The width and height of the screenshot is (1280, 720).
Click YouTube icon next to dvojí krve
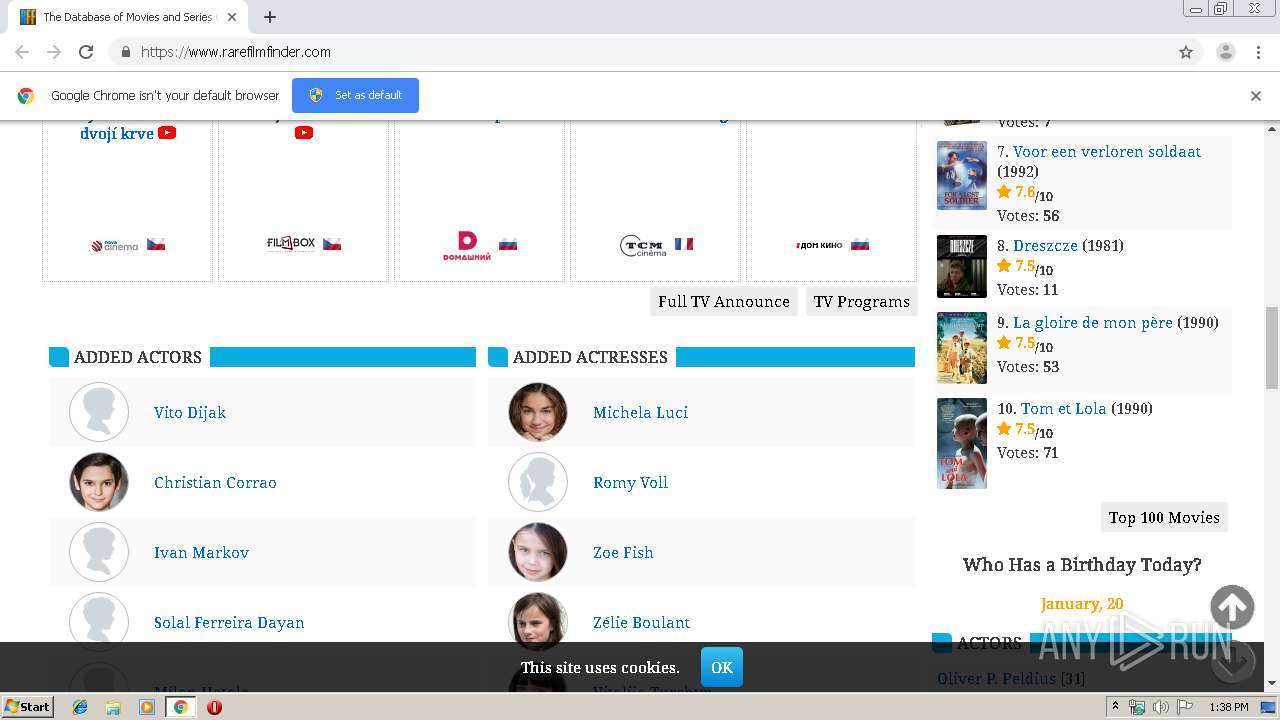[167, 132]
